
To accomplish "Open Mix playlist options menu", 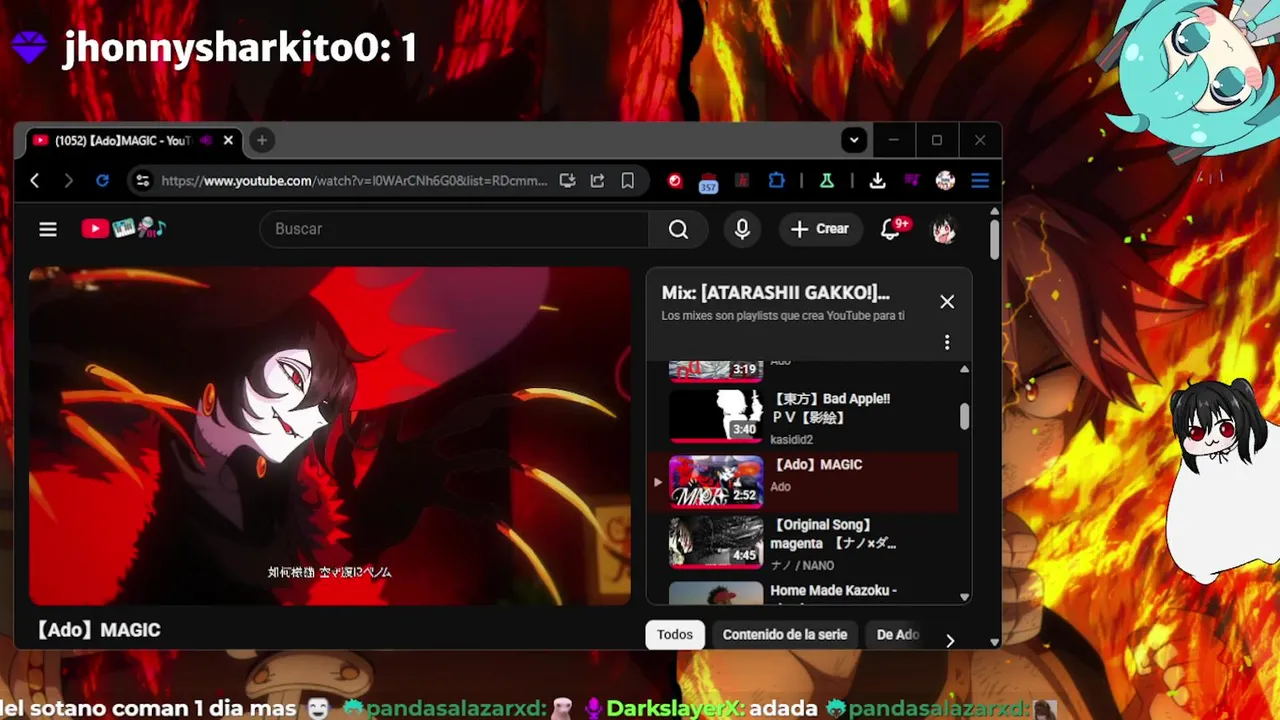I will point(947,342).
